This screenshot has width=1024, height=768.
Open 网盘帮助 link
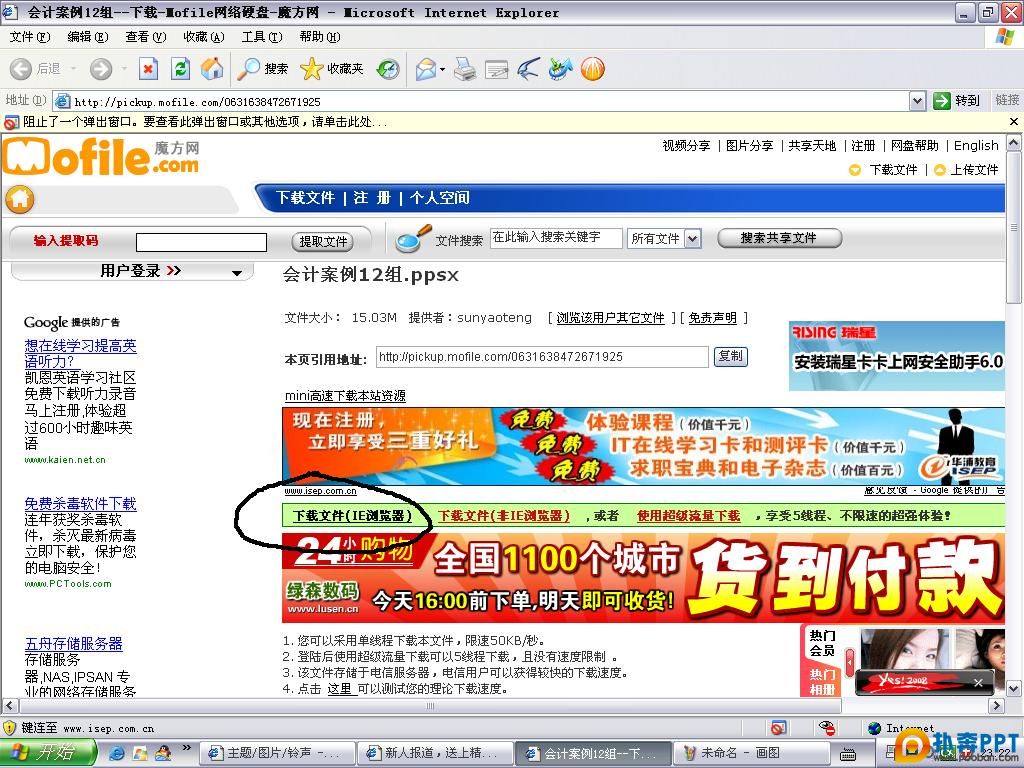point(914,146)
